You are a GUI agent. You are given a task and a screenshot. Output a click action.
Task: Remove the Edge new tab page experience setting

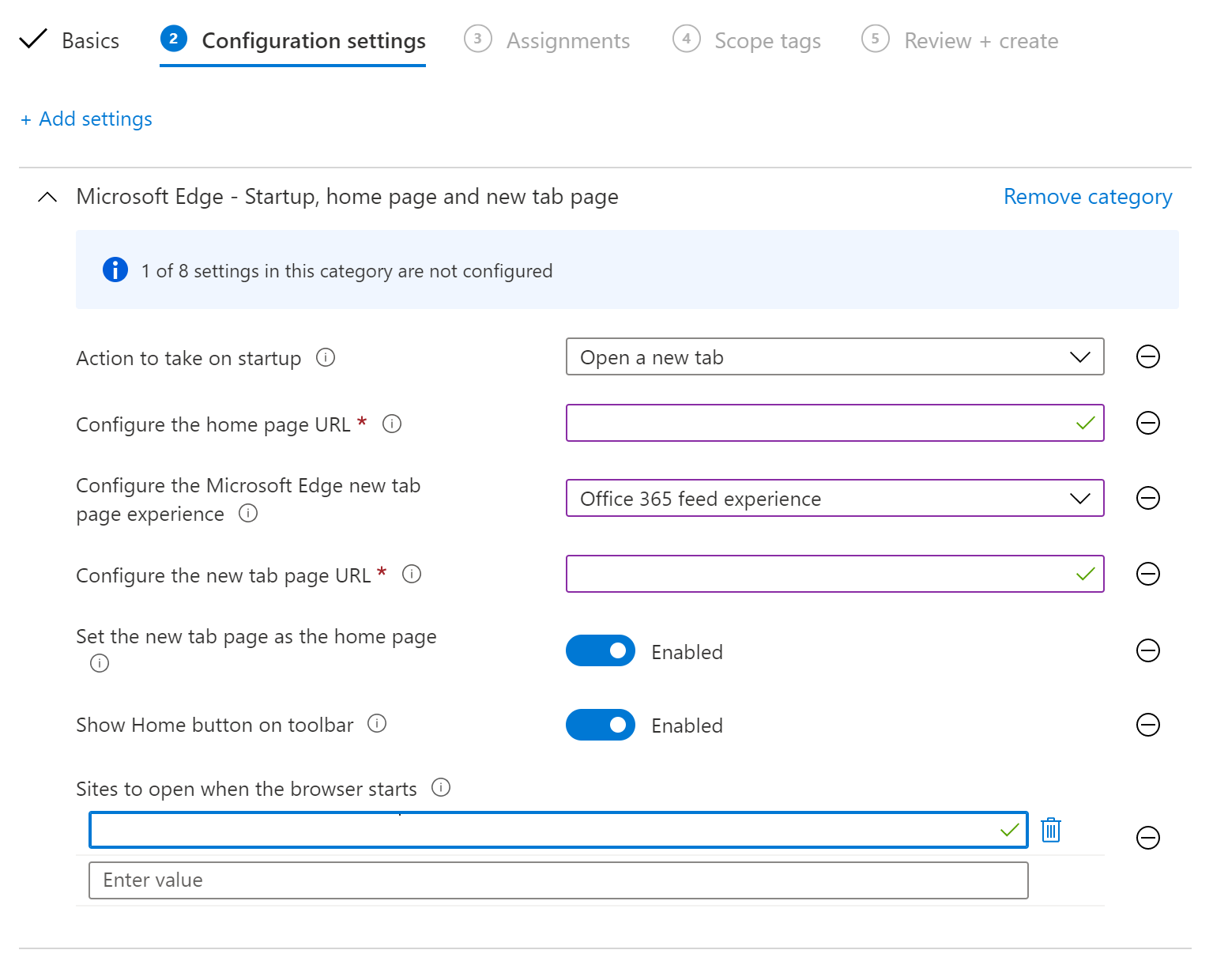click(1148, 498)
